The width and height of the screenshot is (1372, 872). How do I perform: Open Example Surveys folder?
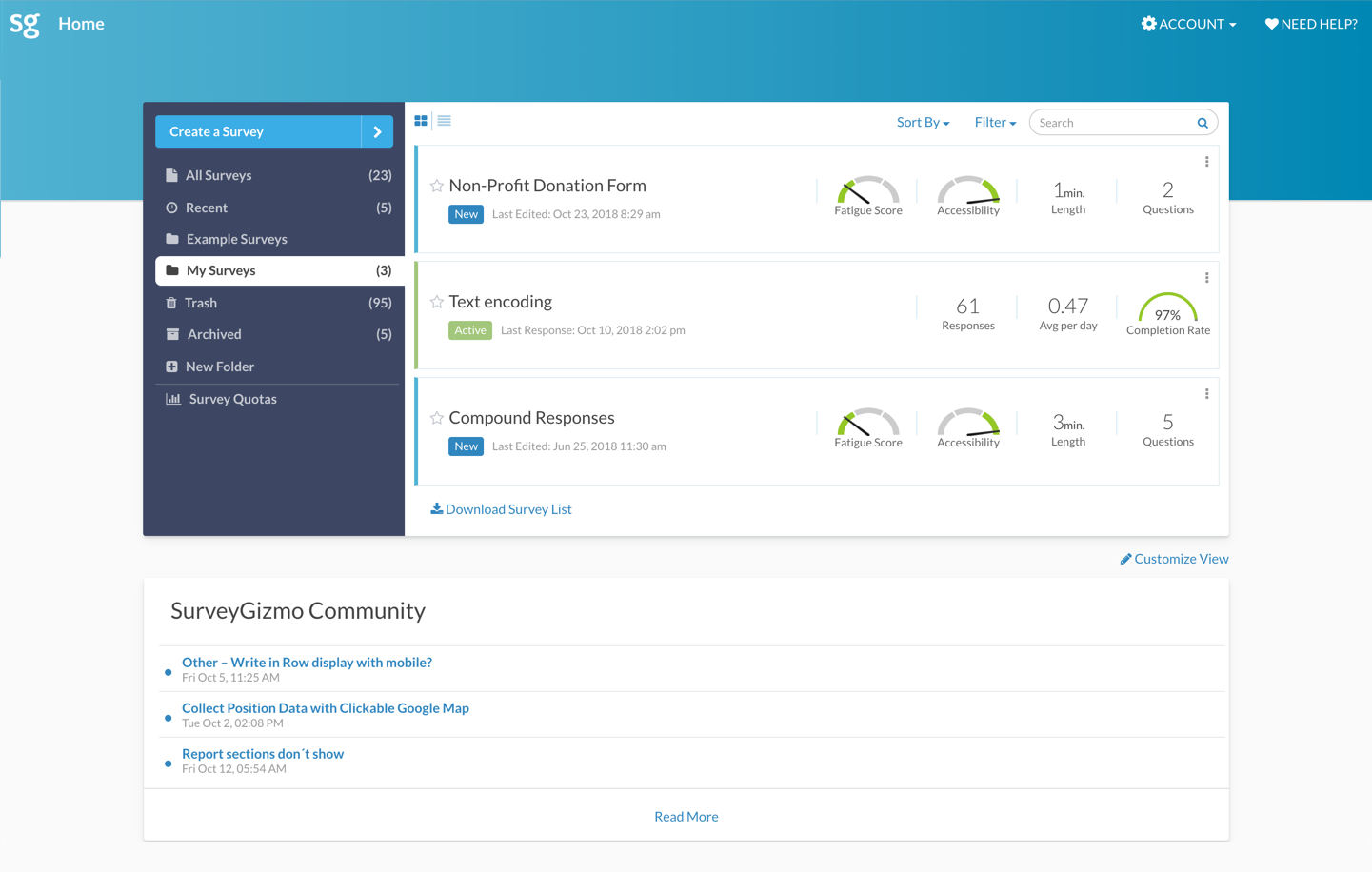point(279,239)
